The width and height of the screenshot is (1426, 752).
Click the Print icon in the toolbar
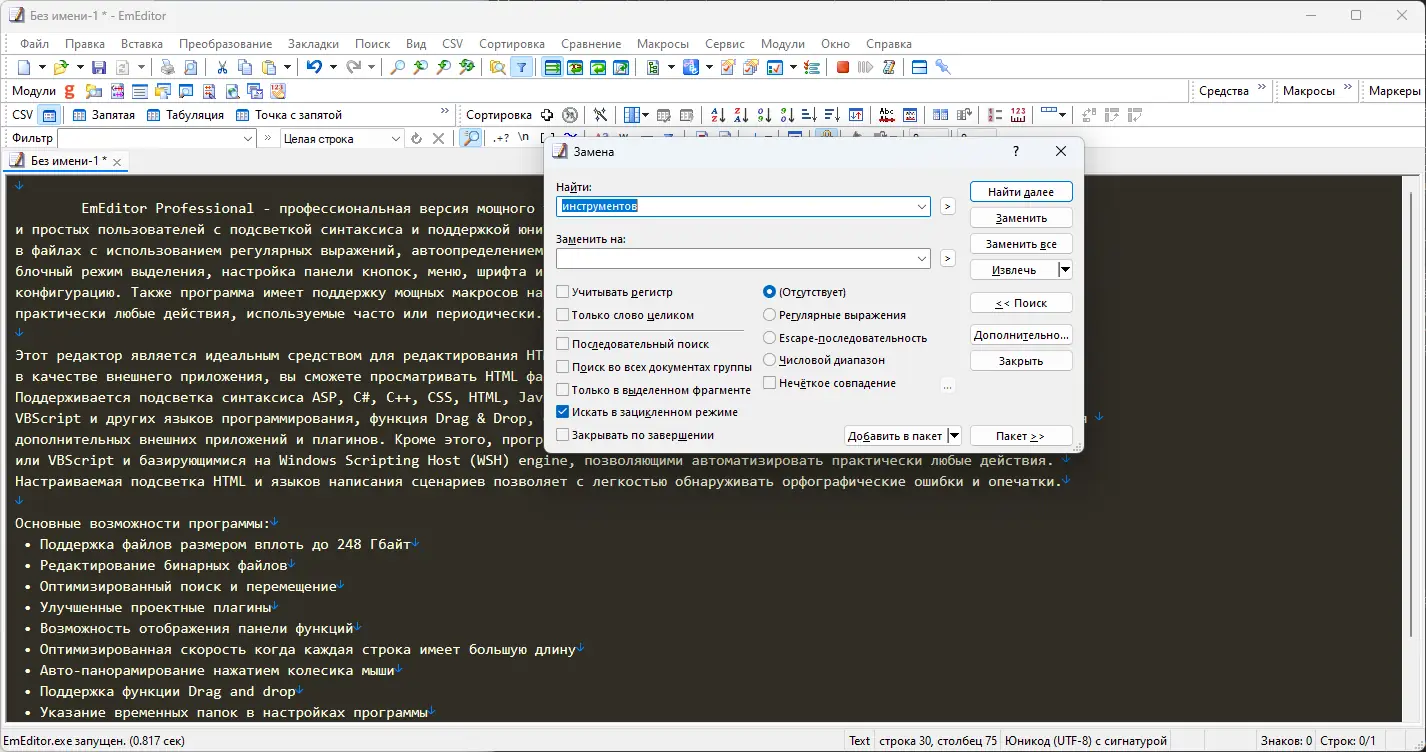click(x=168, y=67)
